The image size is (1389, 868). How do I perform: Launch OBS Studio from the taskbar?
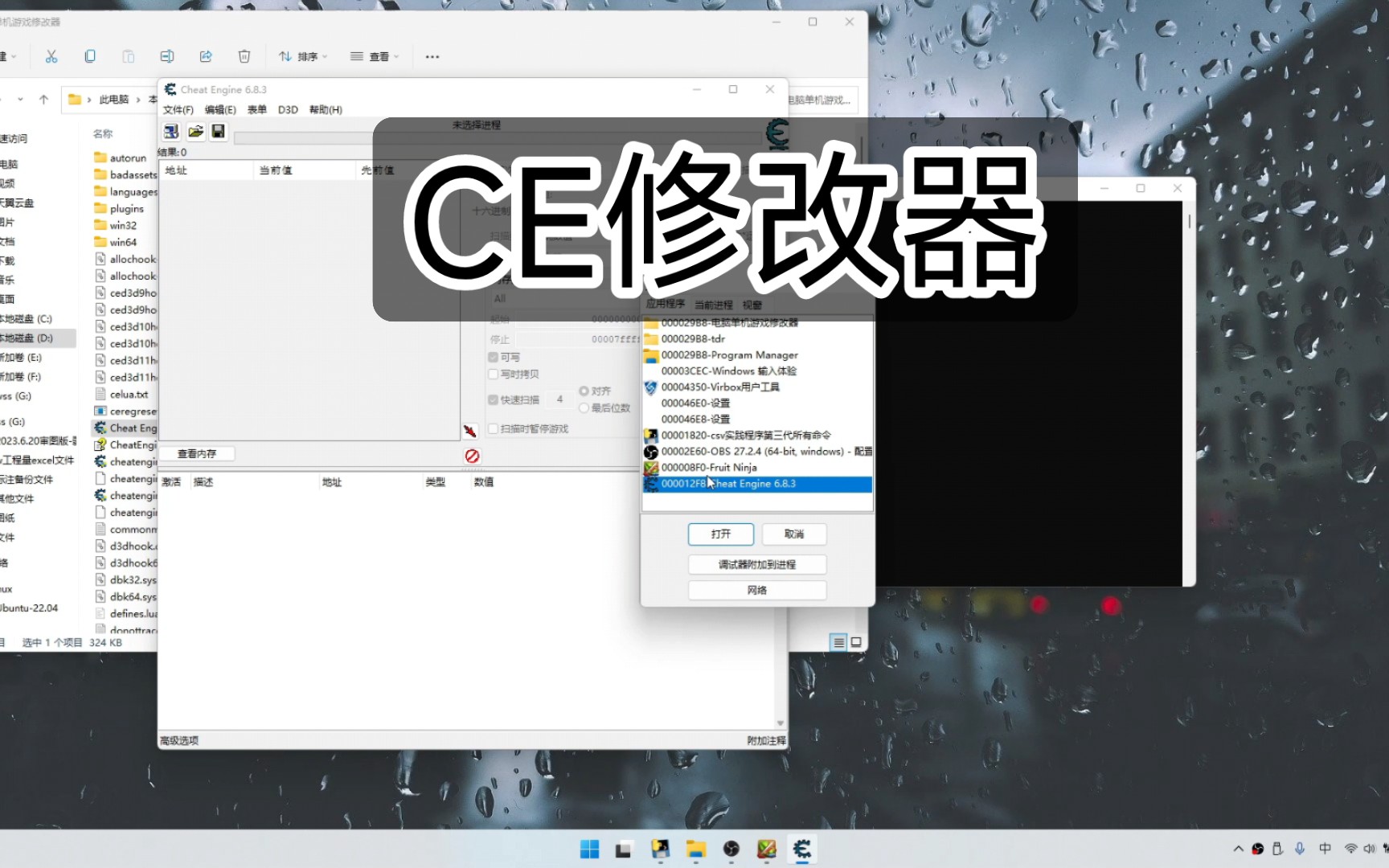[731, 849]
